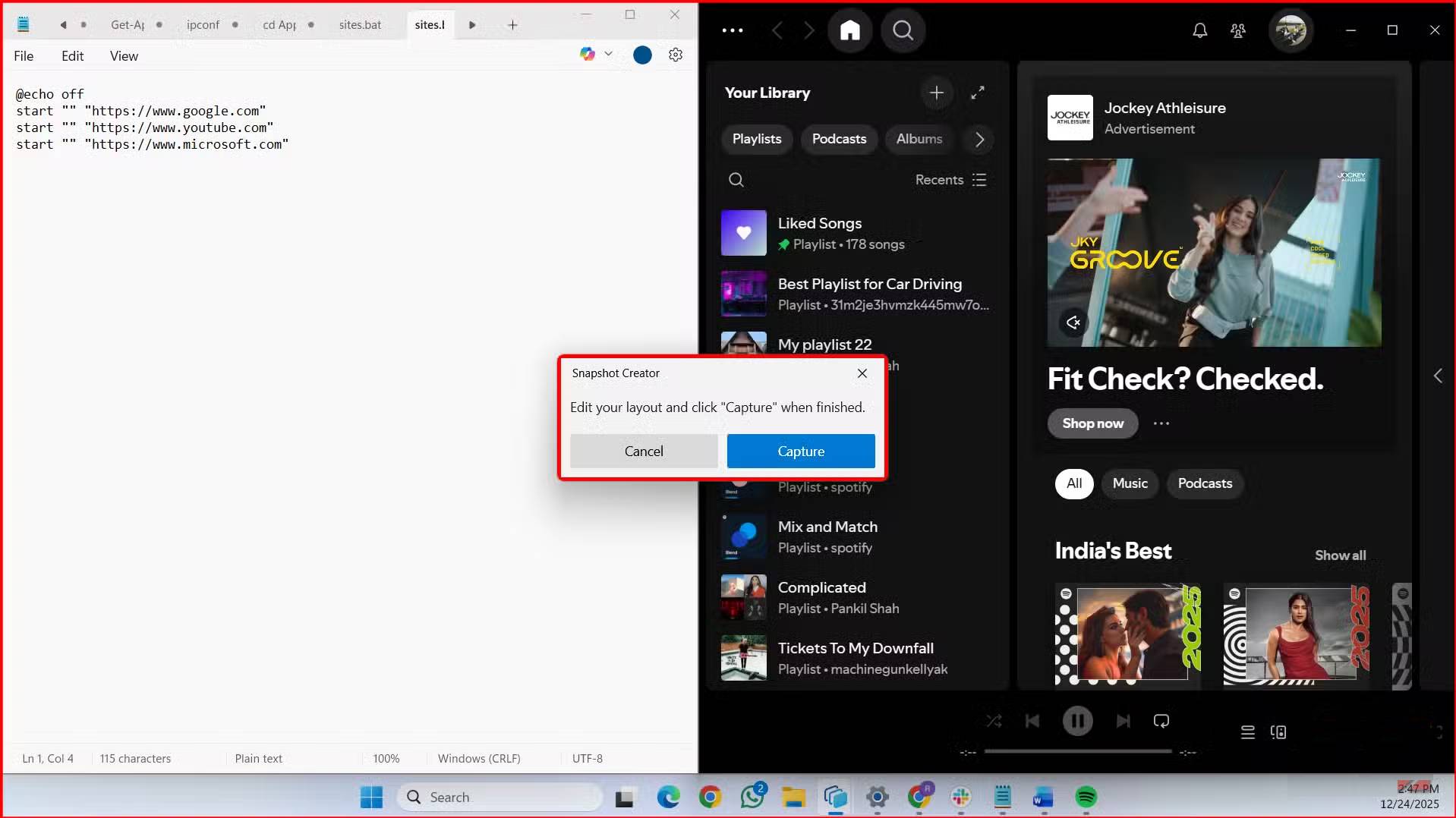1456x818 pixels.
Task: Open Spotify search with the magnifier icon
Action: [903, 30]
